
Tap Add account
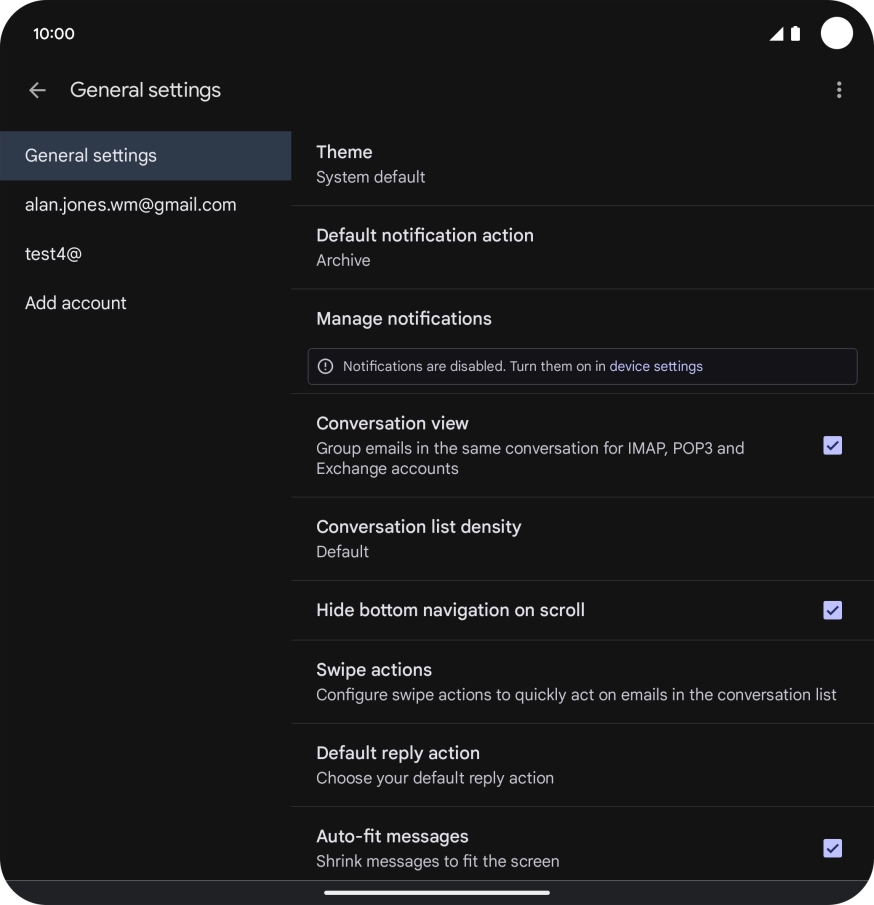coord(76,303)
